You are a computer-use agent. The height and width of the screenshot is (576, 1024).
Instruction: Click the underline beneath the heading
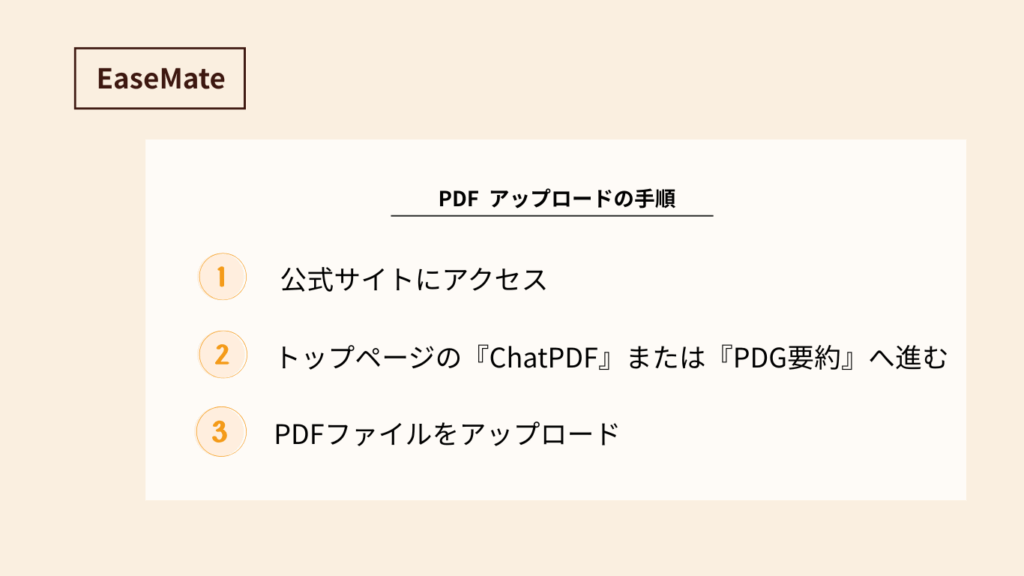point(552,216)
